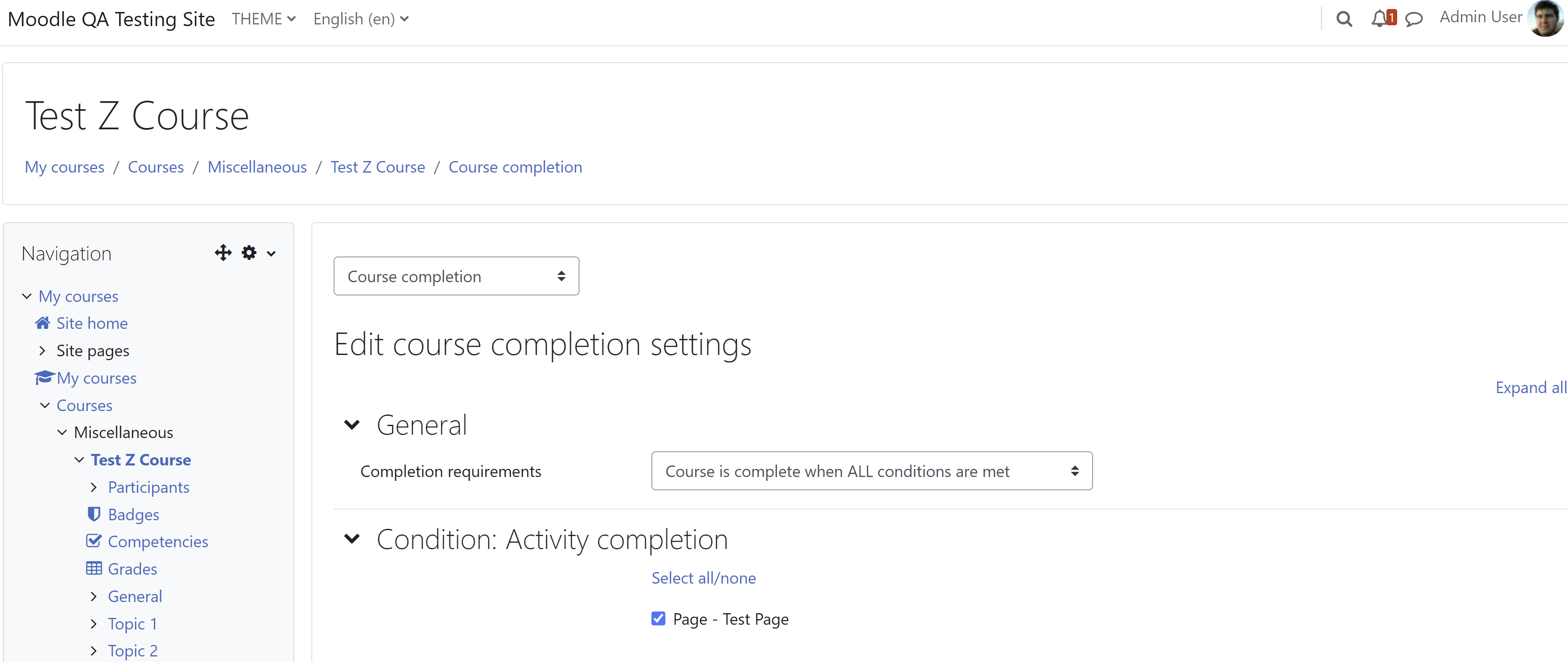Open Competencies in the Navigation tree
Image resolution: width=1568 pixels, height=662 pixels.
pyautogui.click(x=158, y=542)
